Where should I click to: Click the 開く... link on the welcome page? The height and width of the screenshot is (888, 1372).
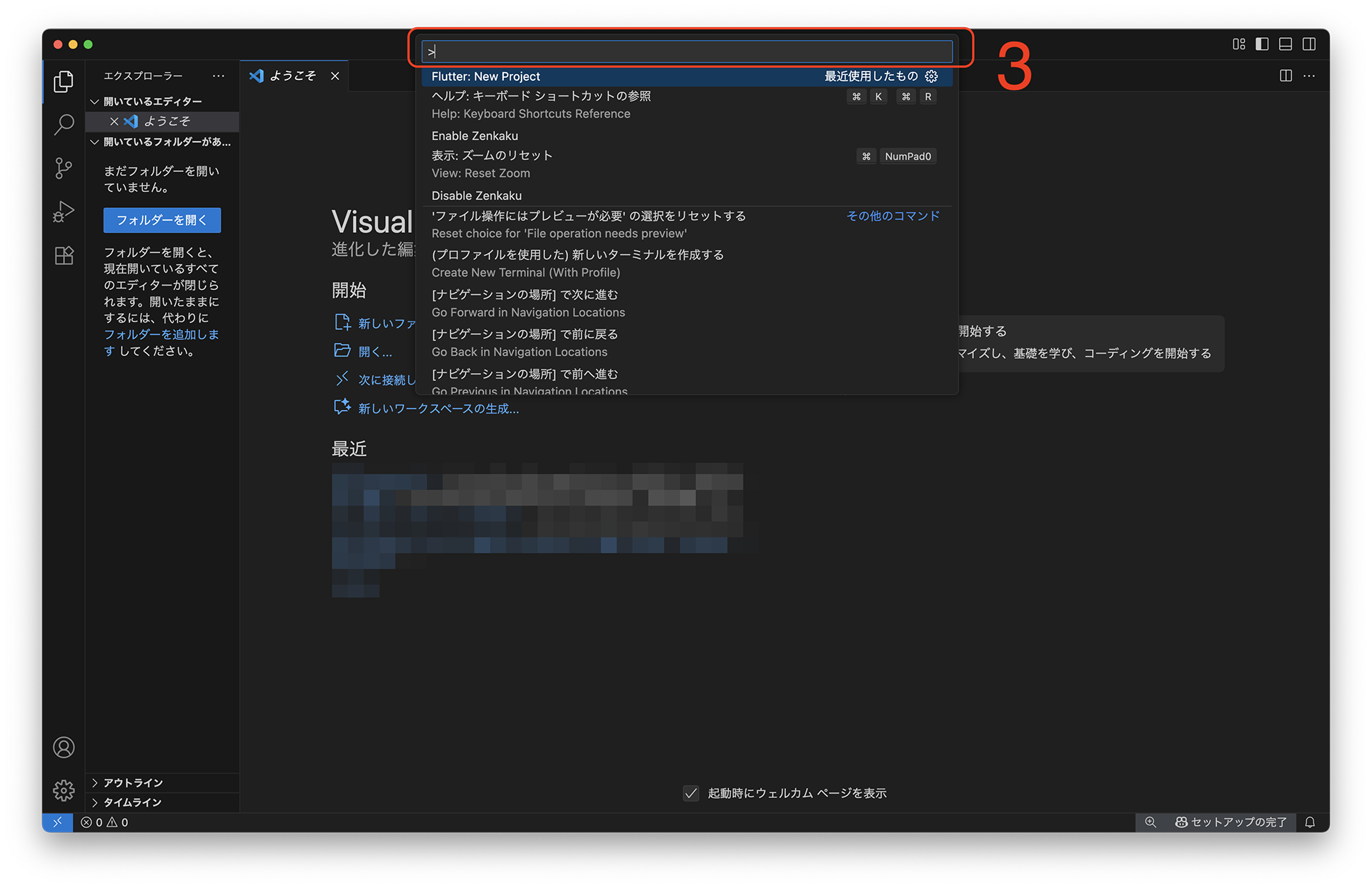(375, 351)
